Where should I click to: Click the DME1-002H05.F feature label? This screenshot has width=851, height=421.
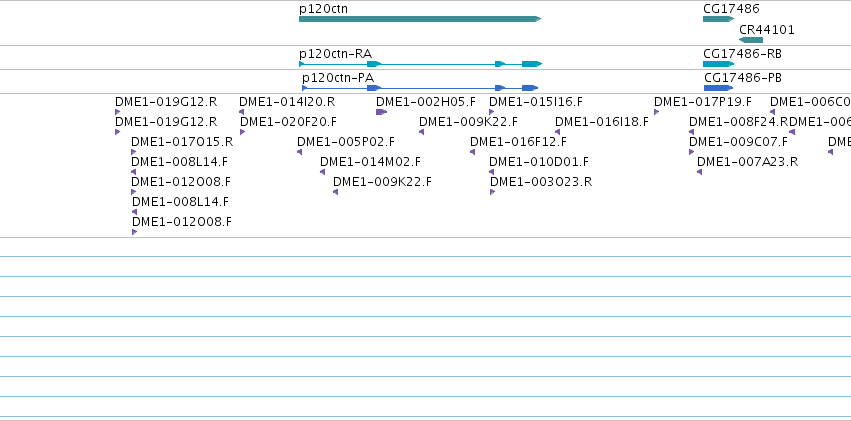[426, 101]
